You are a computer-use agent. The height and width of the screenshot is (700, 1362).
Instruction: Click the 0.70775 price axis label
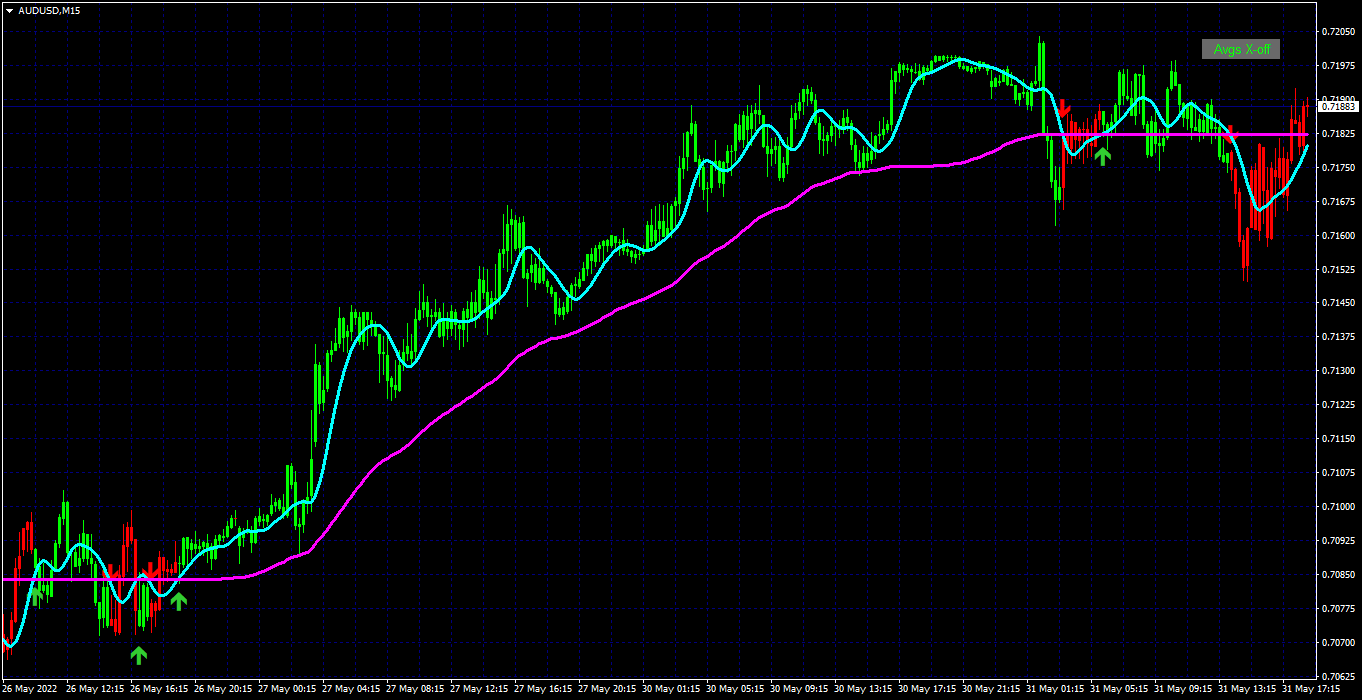click(x=1338, y=609)
